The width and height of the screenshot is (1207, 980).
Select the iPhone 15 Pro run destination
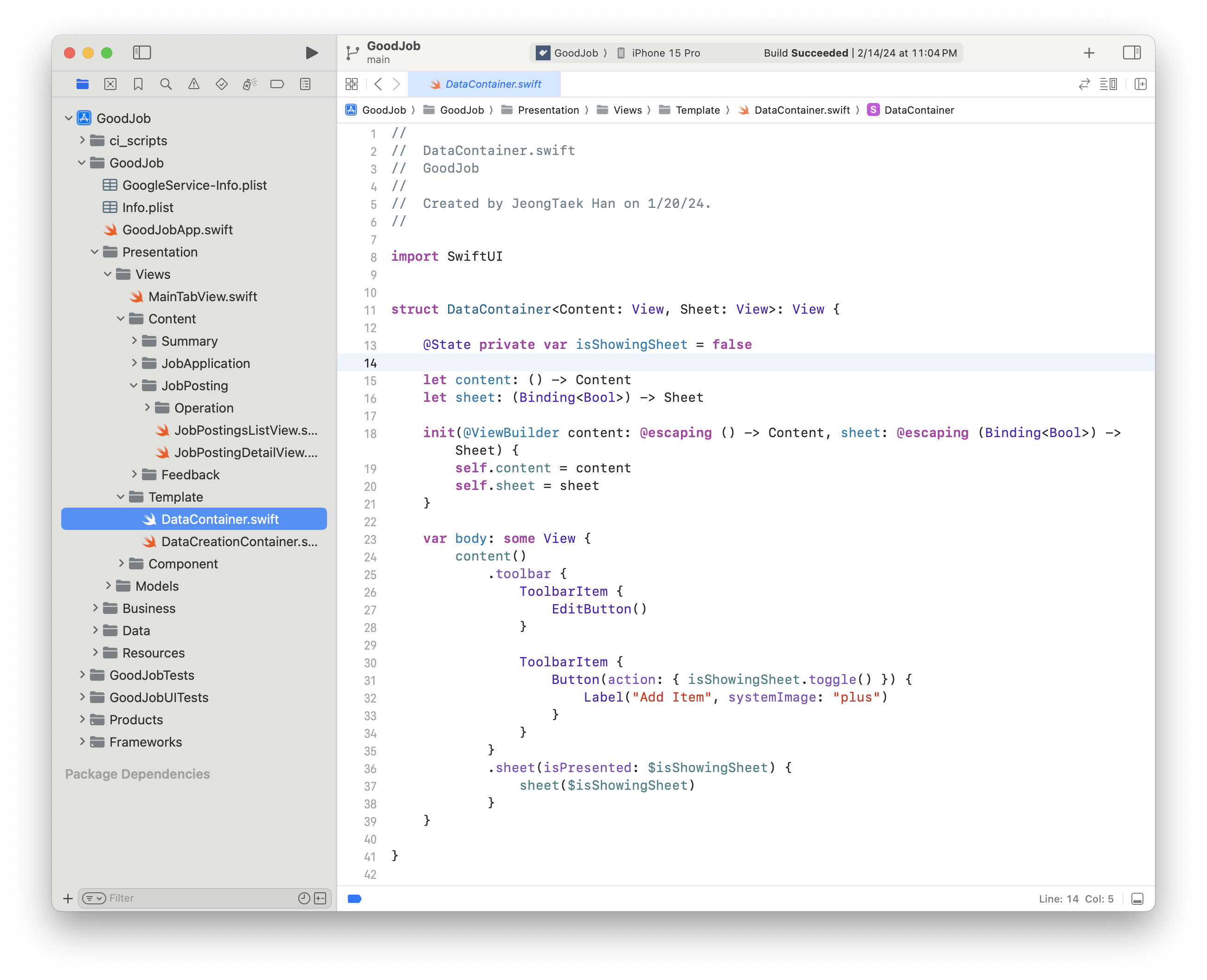pos(665,53)
